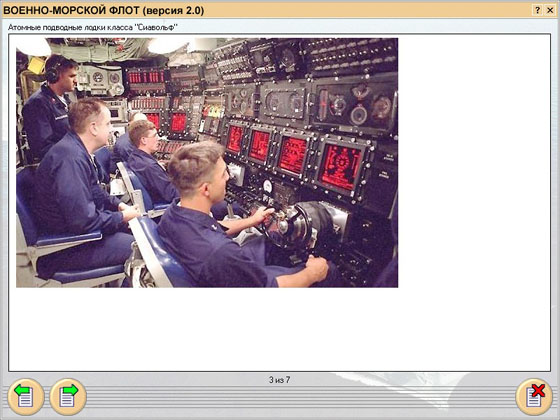Click the caption about "Сиавольф" class submarines

click(93, 28)
